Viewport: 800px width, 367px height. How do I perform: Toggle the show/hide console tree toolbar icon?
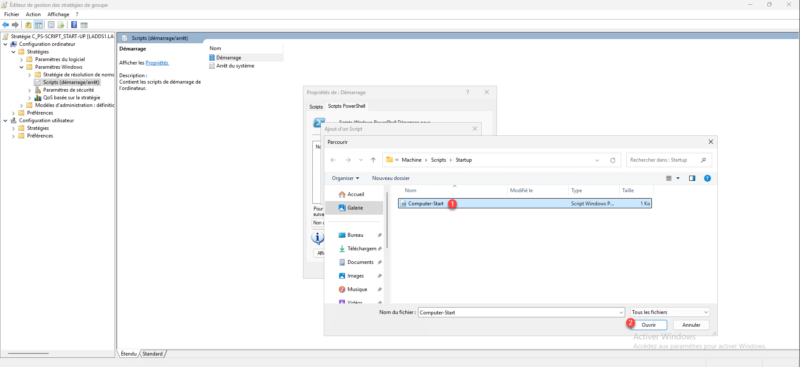tap(38, 25)
